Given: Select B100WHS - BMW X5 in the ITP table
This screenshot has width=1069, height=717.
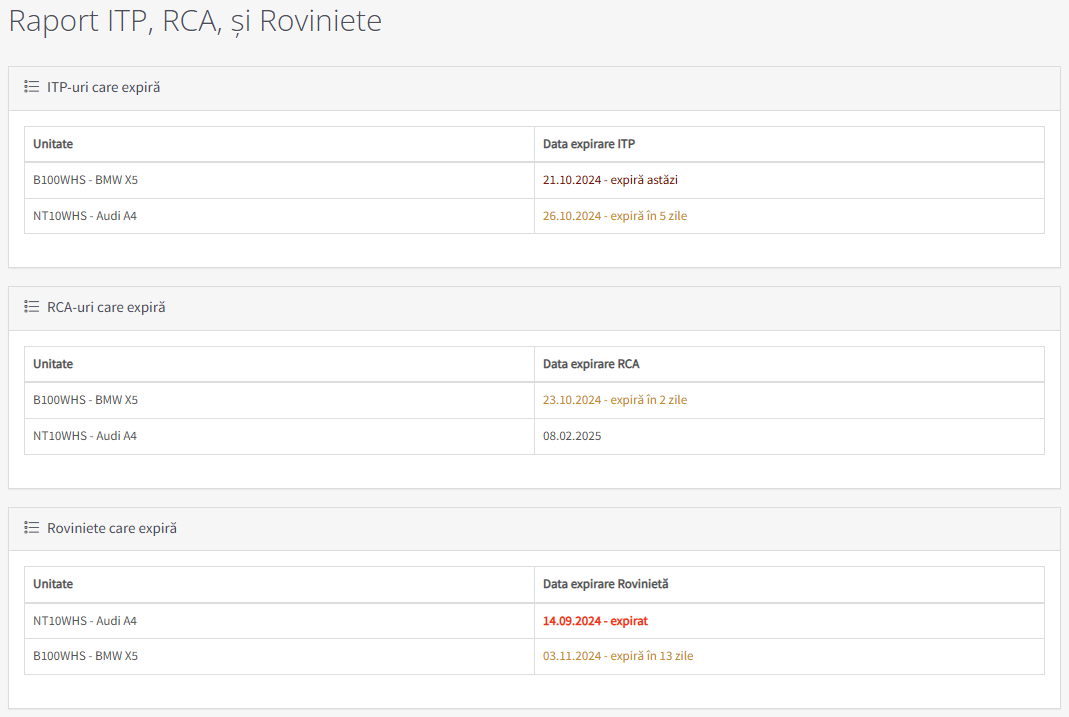Looking at the screenshot, I should (85, 180).
